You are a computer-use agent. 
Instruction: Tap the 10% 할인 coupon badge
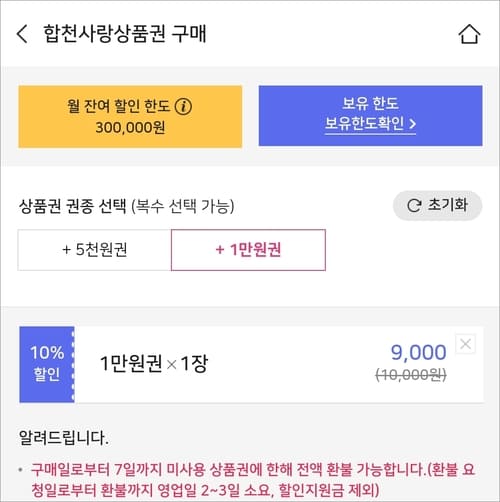[47, 364]
